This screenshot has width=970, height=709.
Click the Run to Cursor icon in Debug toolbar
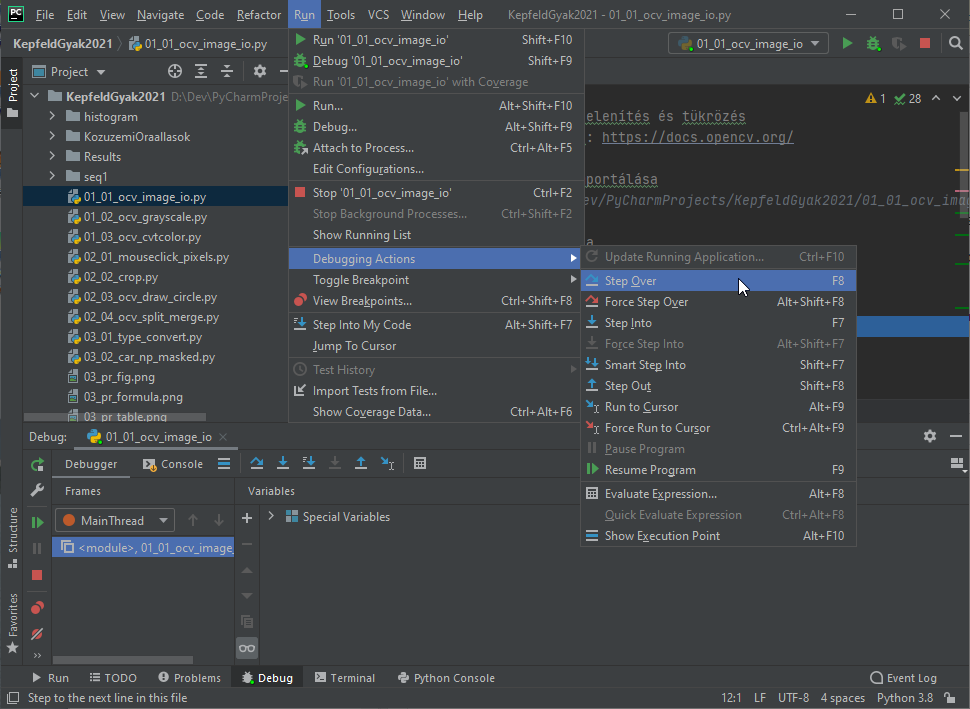387,463
